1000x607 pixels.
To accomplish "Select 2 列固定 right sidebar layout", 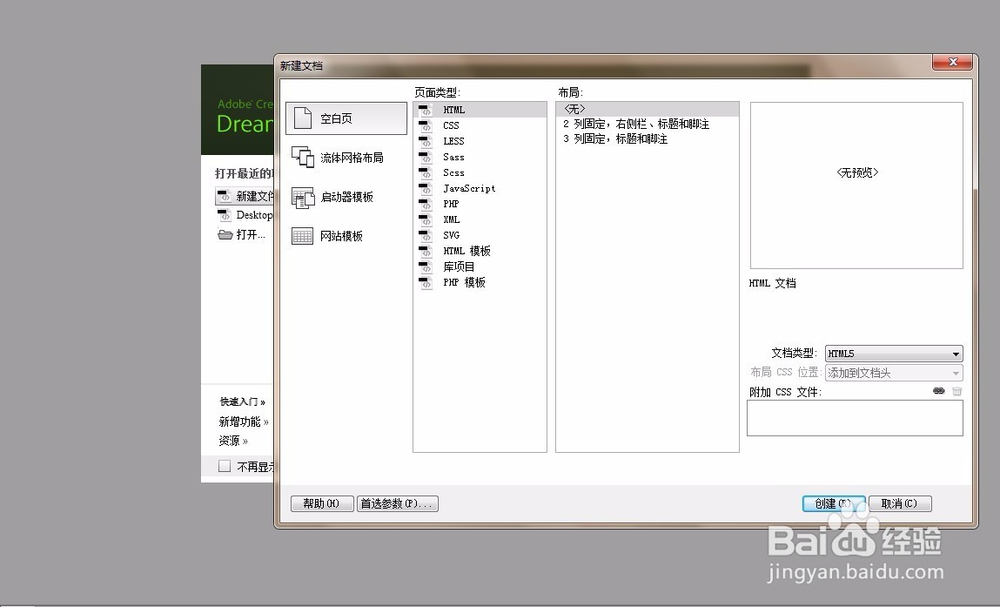I will [647, 124].
